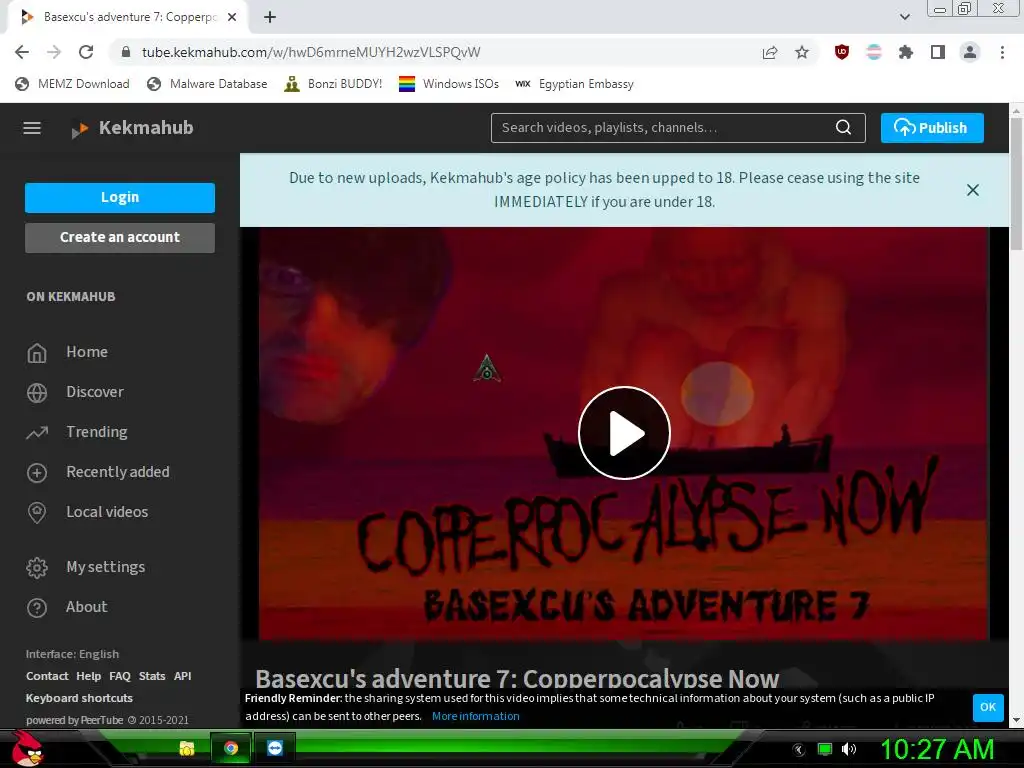Click the Trending arrow icon
This screenshot has height=768, width=1024.
(x=37, y=432)
